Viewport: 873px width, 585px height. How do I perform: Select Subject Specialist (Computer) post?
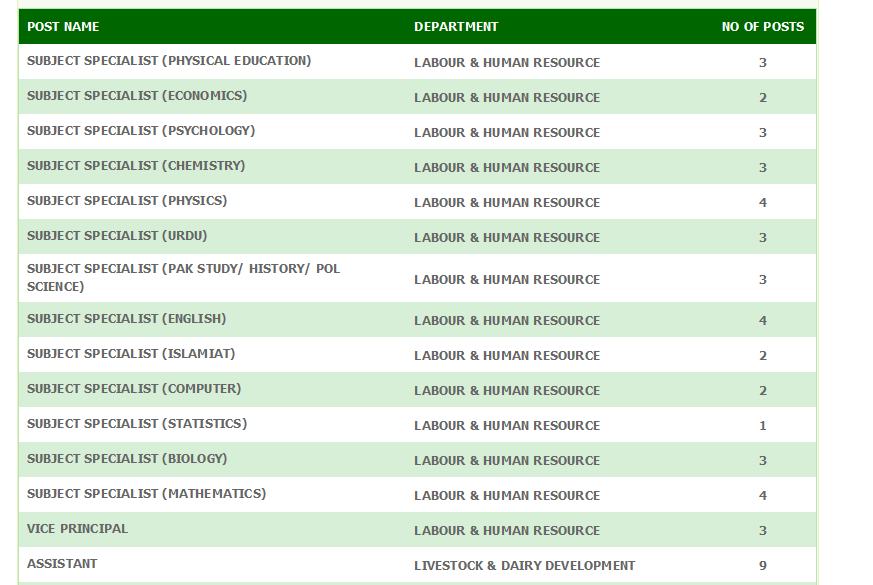(x=134, y=389)
